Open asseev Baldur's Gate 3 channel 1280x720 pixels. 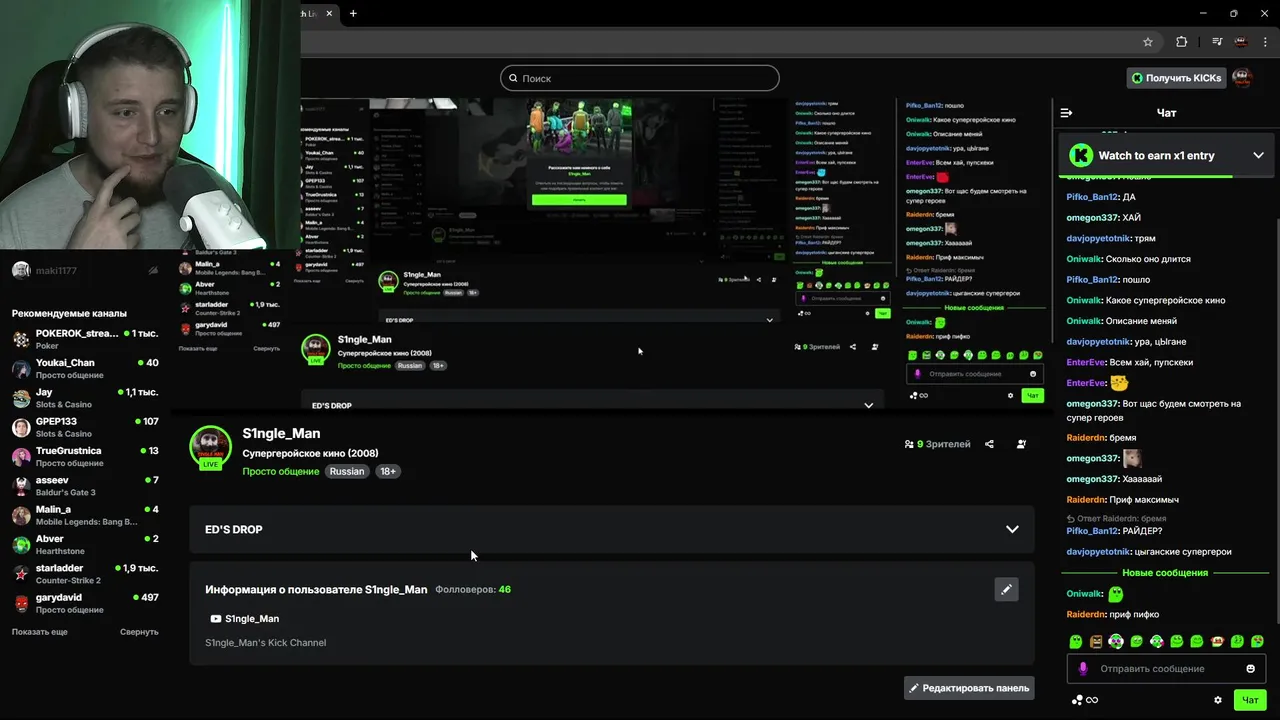tap(85, 486)
